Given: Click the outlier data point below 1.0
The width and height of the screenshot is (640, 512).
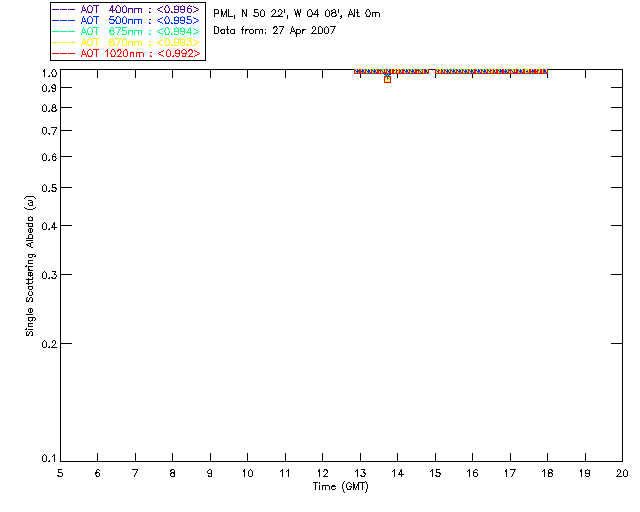Looking at the screenshot, I should pyautogui.click(x=387, y=79).
